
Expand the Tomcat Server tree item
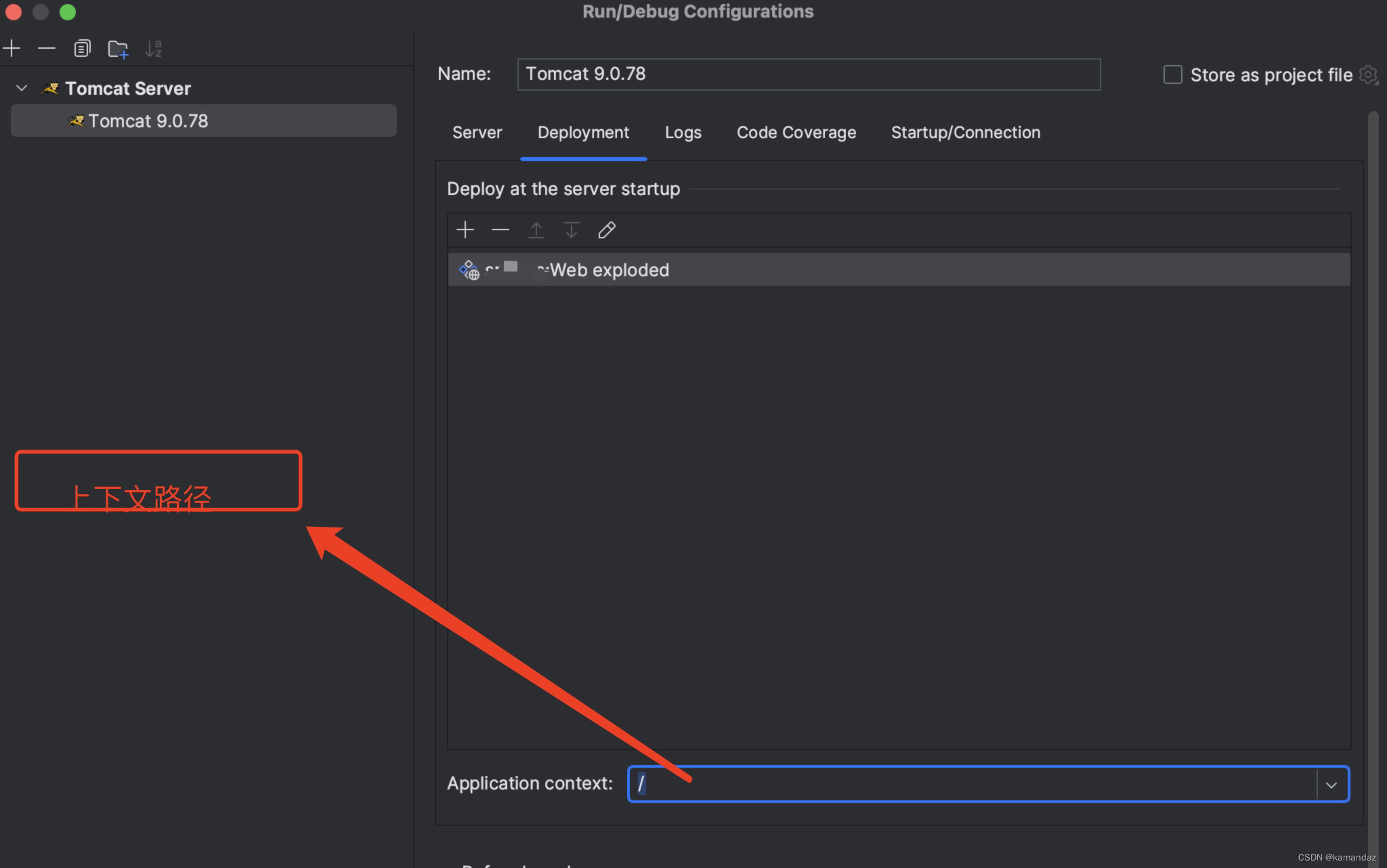pyautogui.click(x=22, y=88)
